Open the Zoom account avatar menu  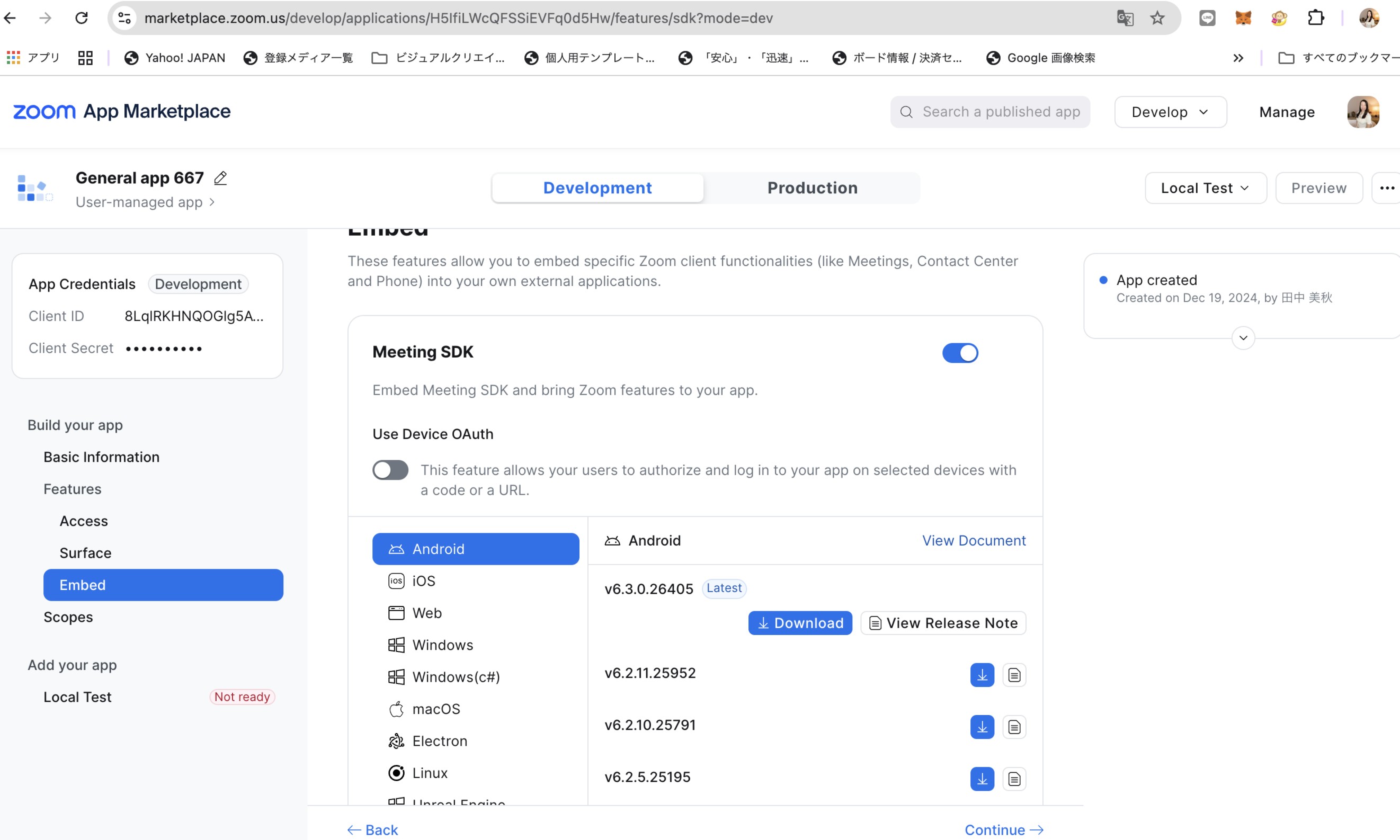[x=1362, y=112]
